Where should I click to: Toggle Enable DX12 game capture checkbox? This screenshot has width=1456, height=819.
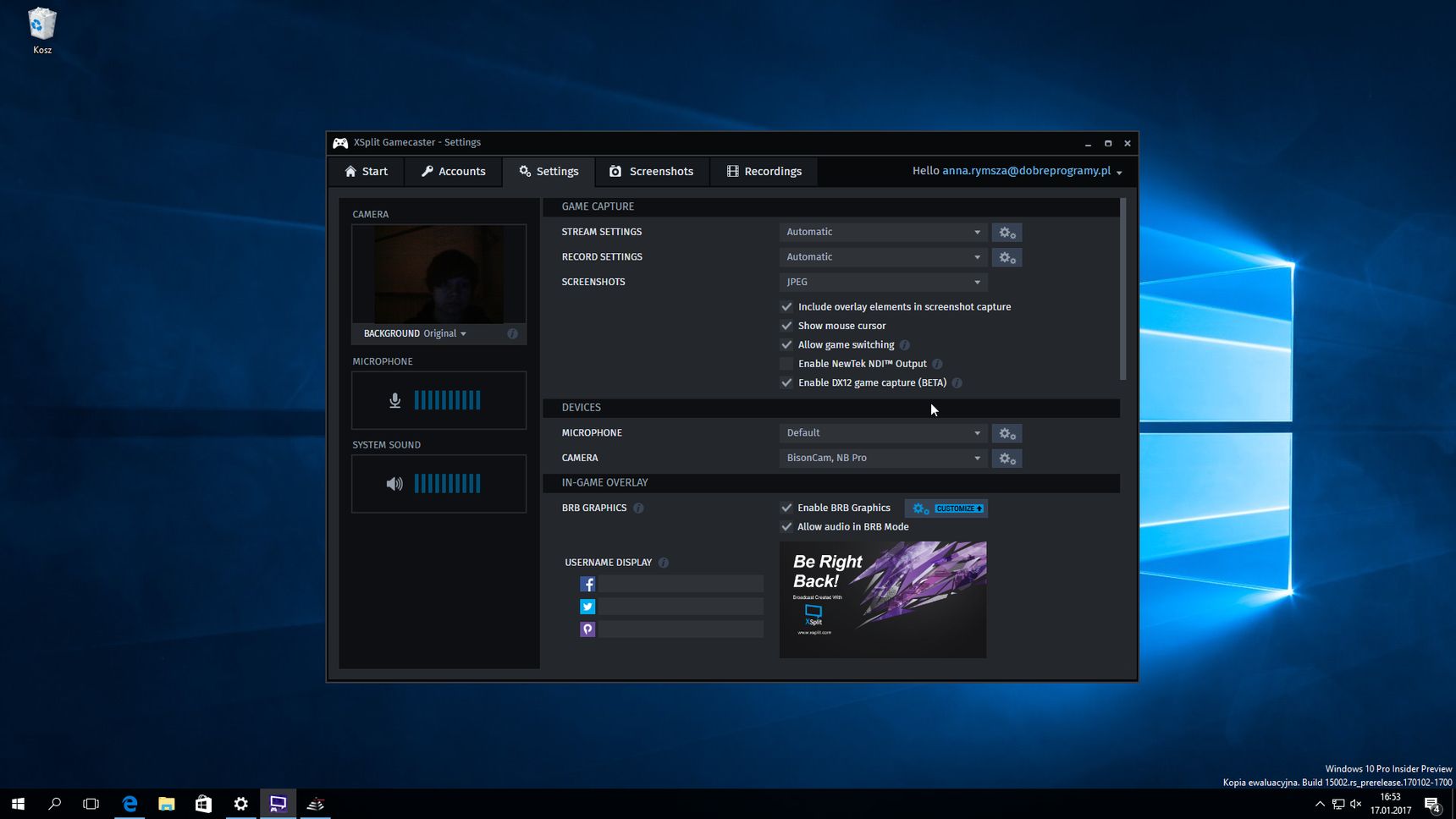click(x=786, y=383)
